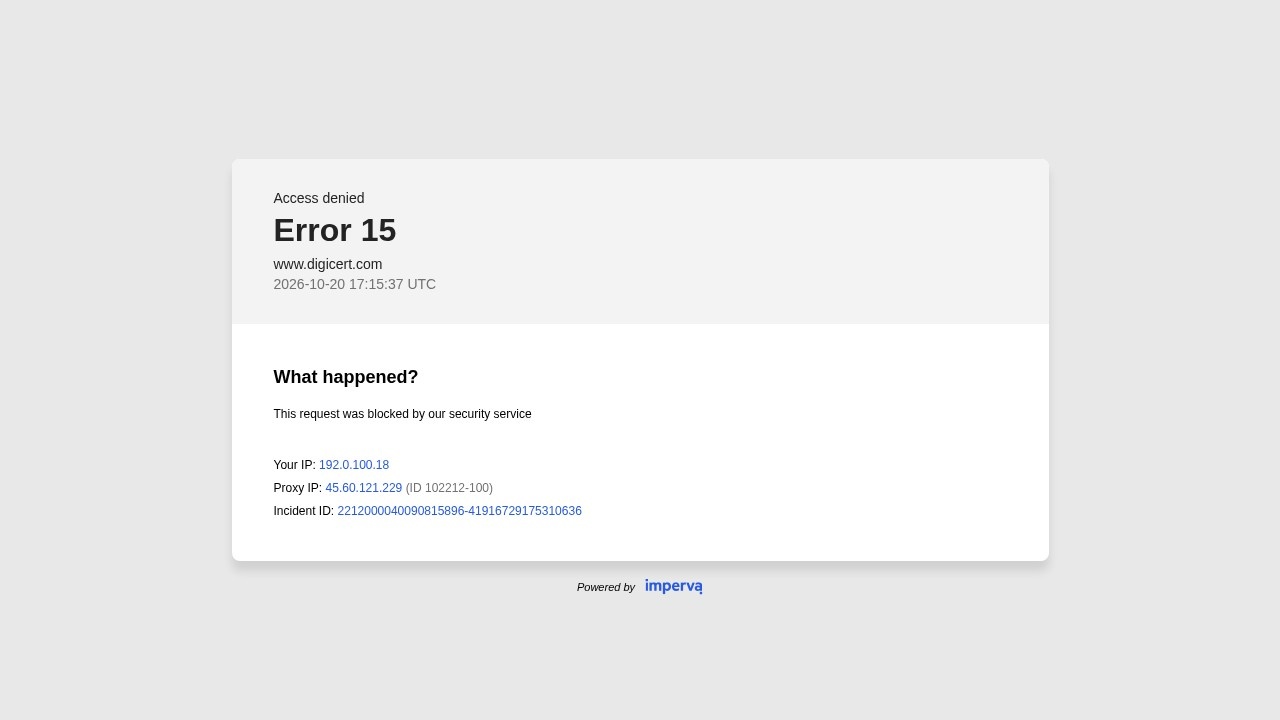Click the www.digicert.com hostname text
The height and width of the screenshot is (720, 1280).
pos(328,264)
